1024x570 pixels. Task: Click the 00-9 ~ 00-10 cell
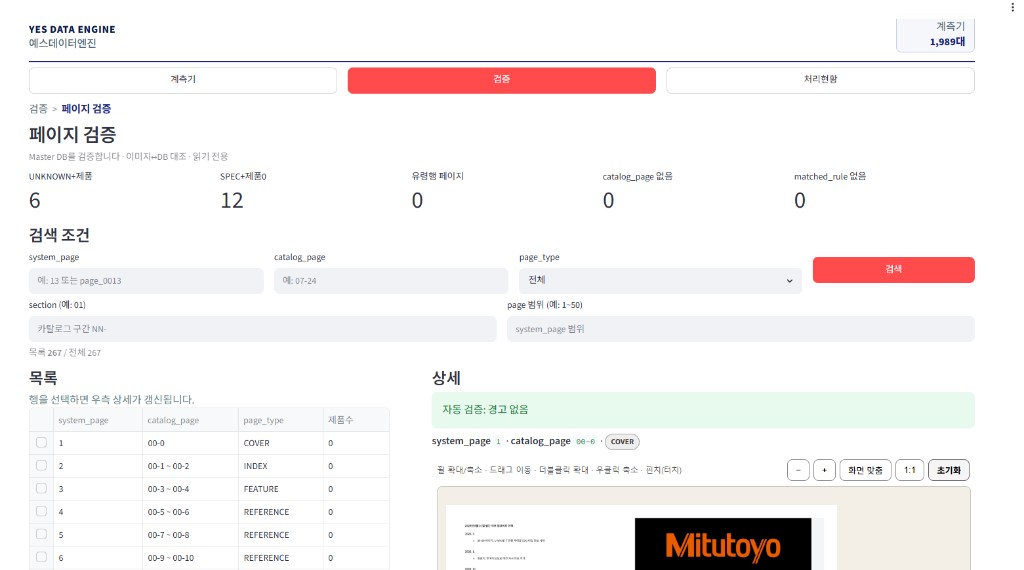pyautogui.click(x=190, y=558)
